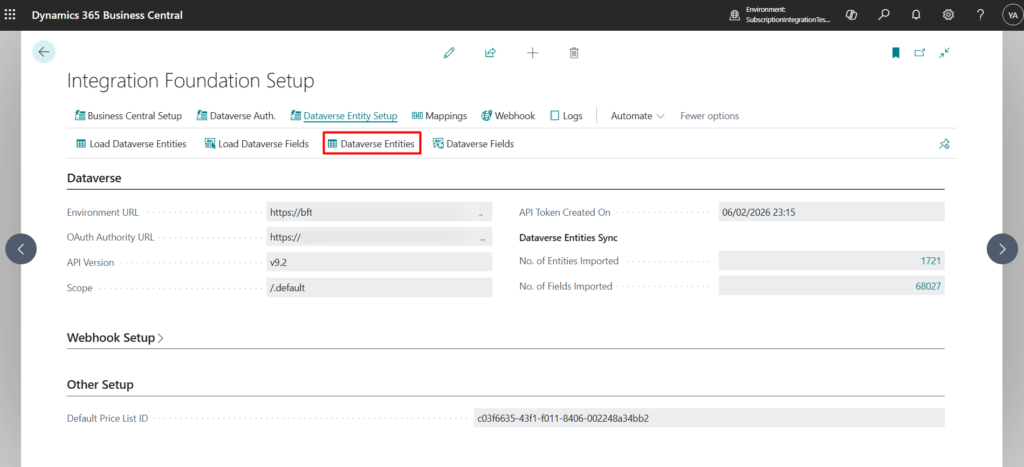The width and height of the screenshot is (1024, 467).
Task: Click Load Dataverse Entities
Action: click(x=131, y=144)
